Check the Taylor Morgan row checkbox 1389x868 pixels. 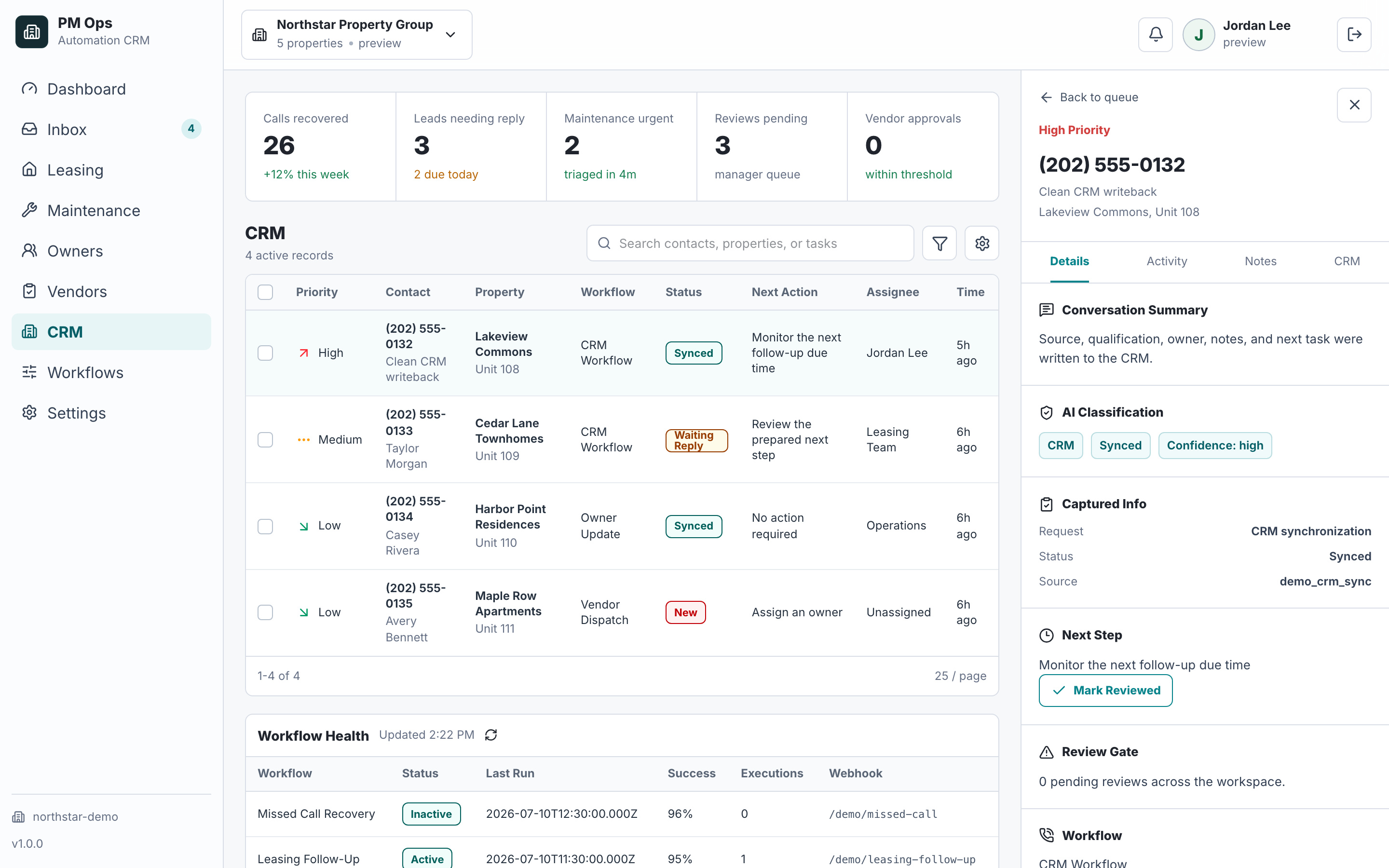tap(265, 440)
